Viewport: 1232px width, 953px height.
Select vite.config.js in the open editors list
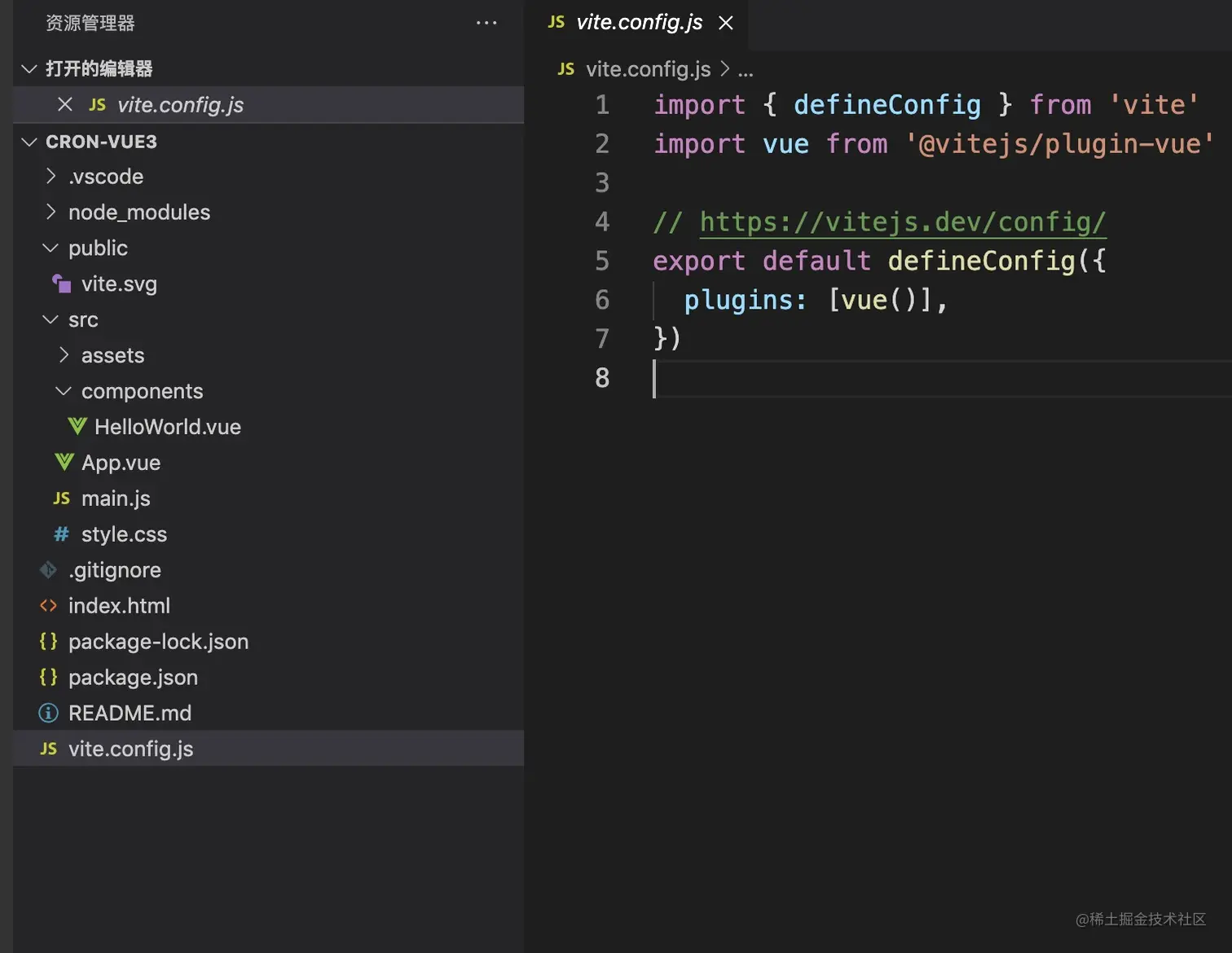tap(268, 104)
